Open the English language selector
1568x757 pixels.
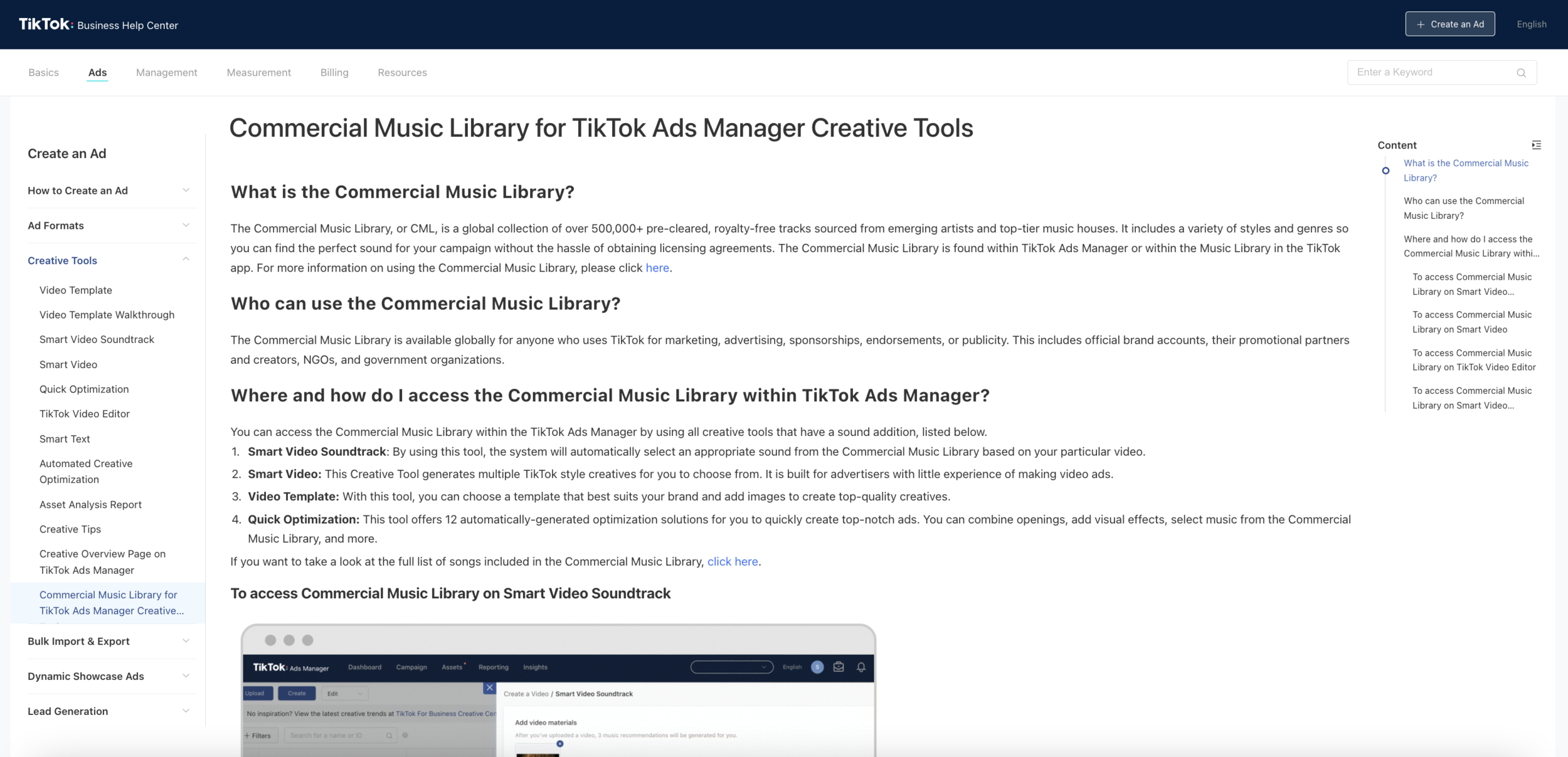[x=1532, y=24]
